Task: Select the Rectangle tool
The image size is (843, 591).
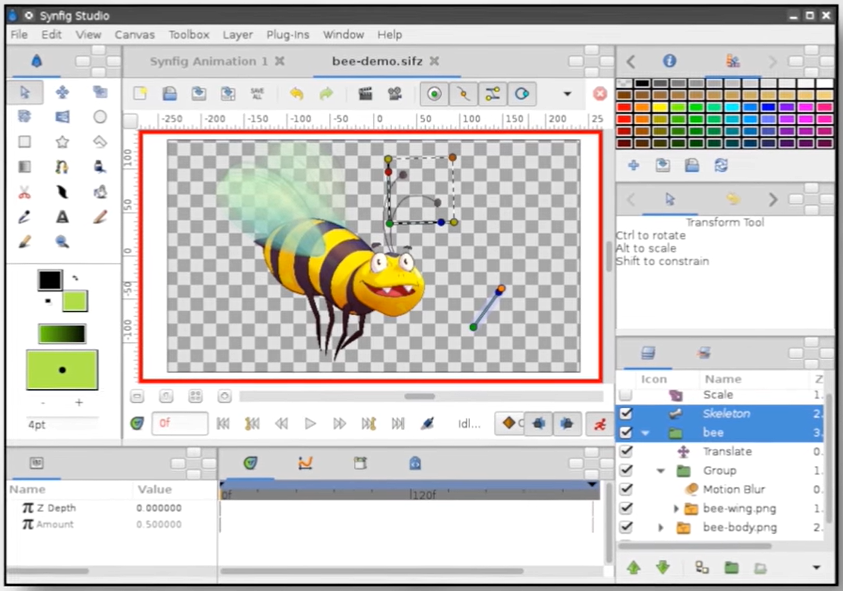Action: pos(25,141)
